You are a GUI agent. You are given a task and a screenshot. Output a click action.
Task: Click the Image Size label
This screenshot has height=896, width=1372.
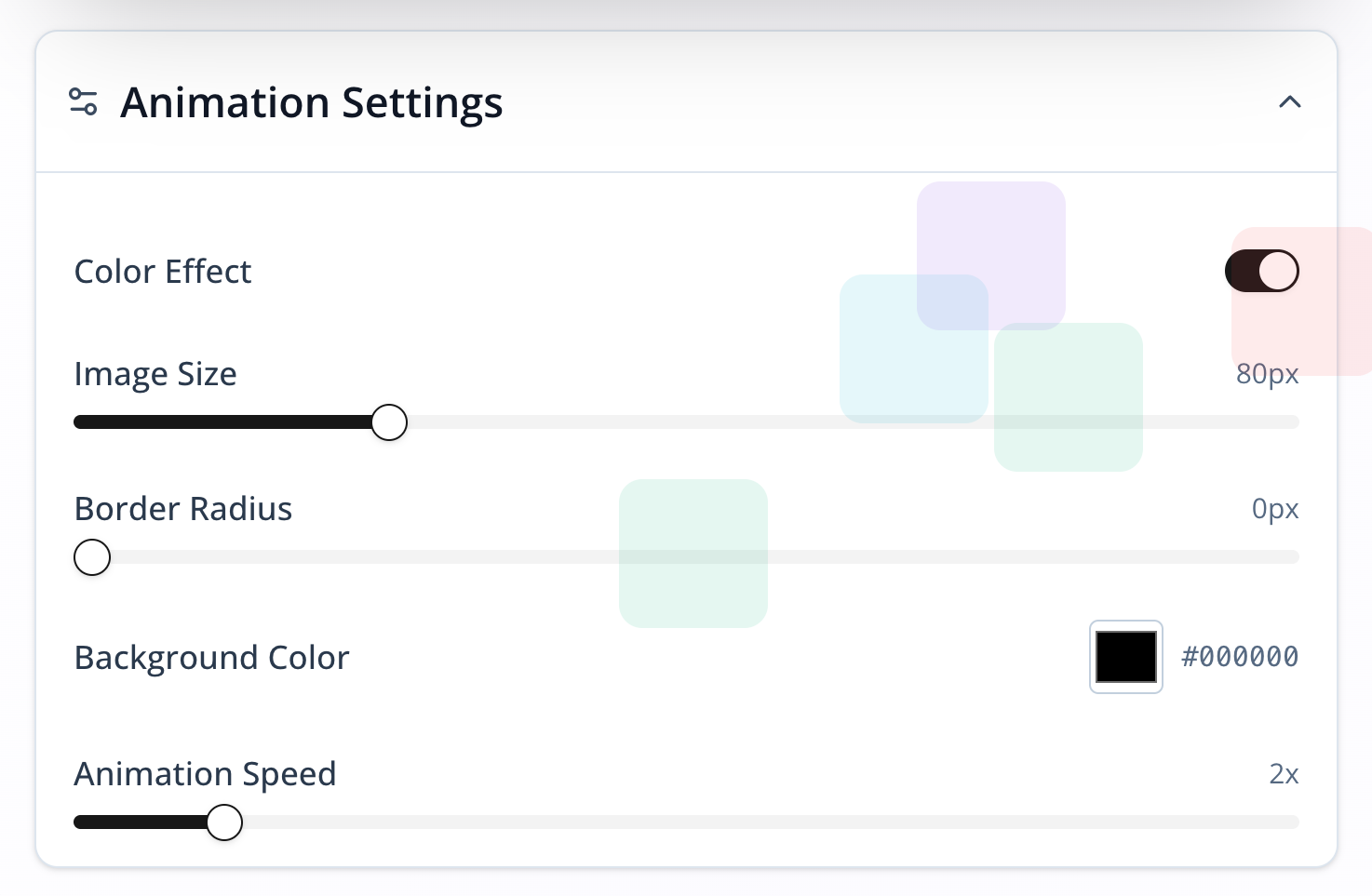155,374
